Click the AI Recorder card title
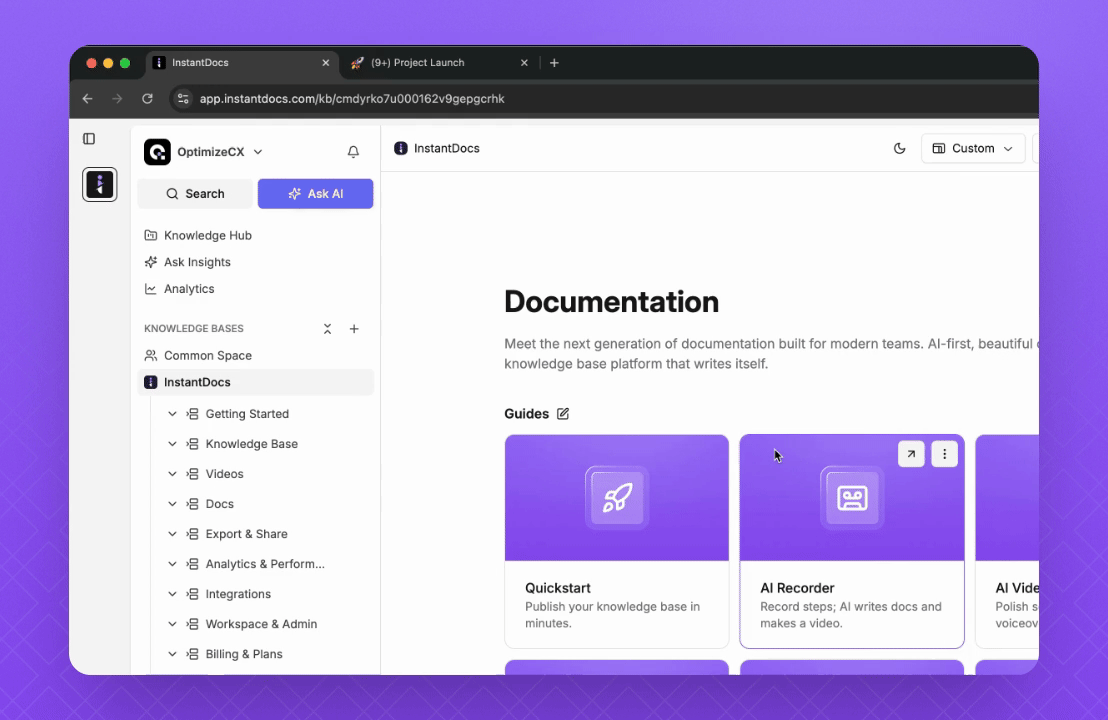This screenshot has height=720, width=1108. 797,588
